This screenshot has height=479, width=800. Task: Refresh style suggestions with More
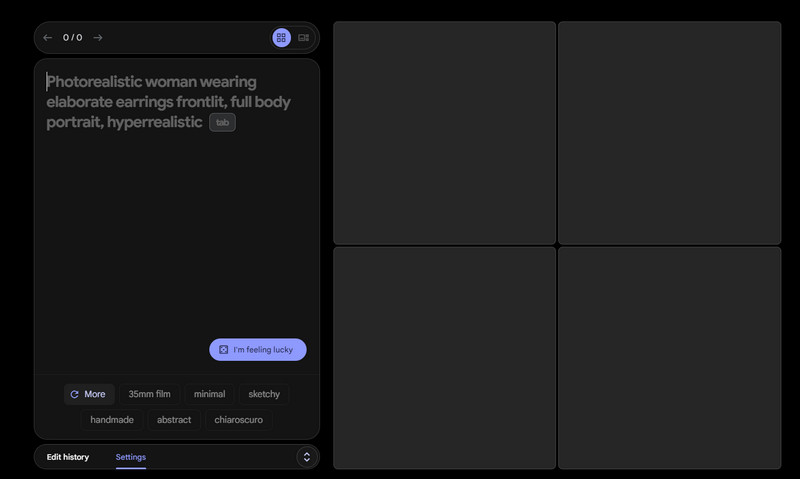point(89,394)
